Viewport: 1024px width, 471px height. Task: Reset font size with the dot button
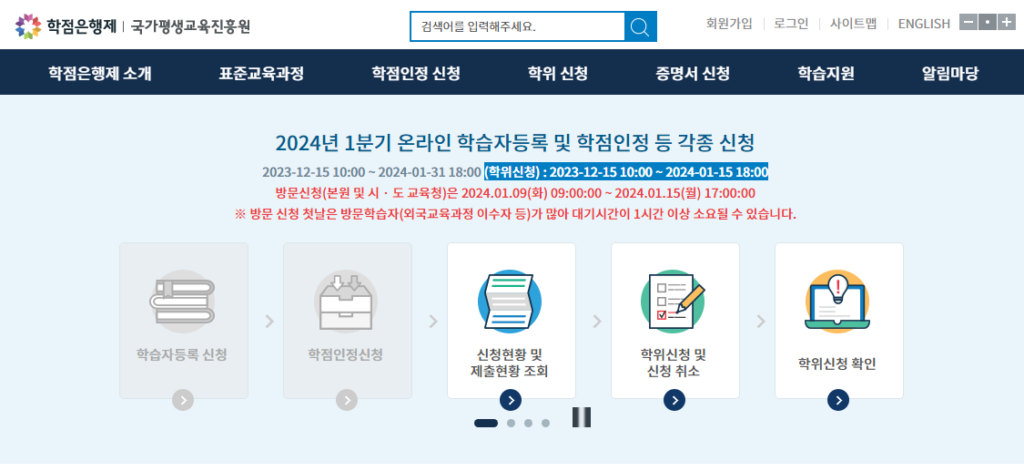(986, 23)
